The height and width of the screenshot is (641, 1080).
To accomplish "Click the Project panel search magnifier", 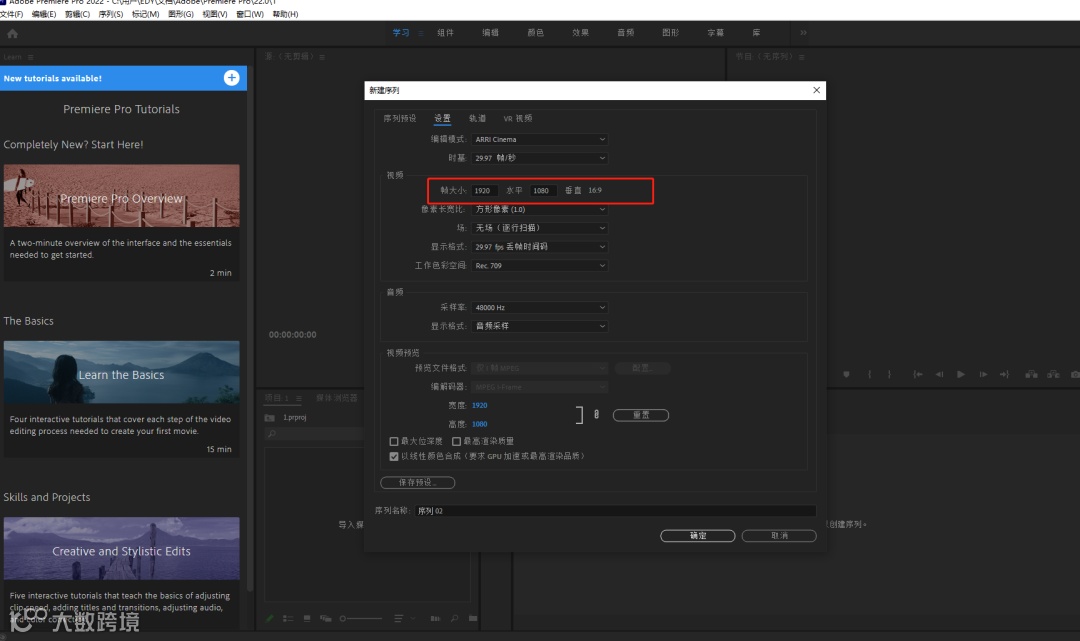I will click(272, 434).
